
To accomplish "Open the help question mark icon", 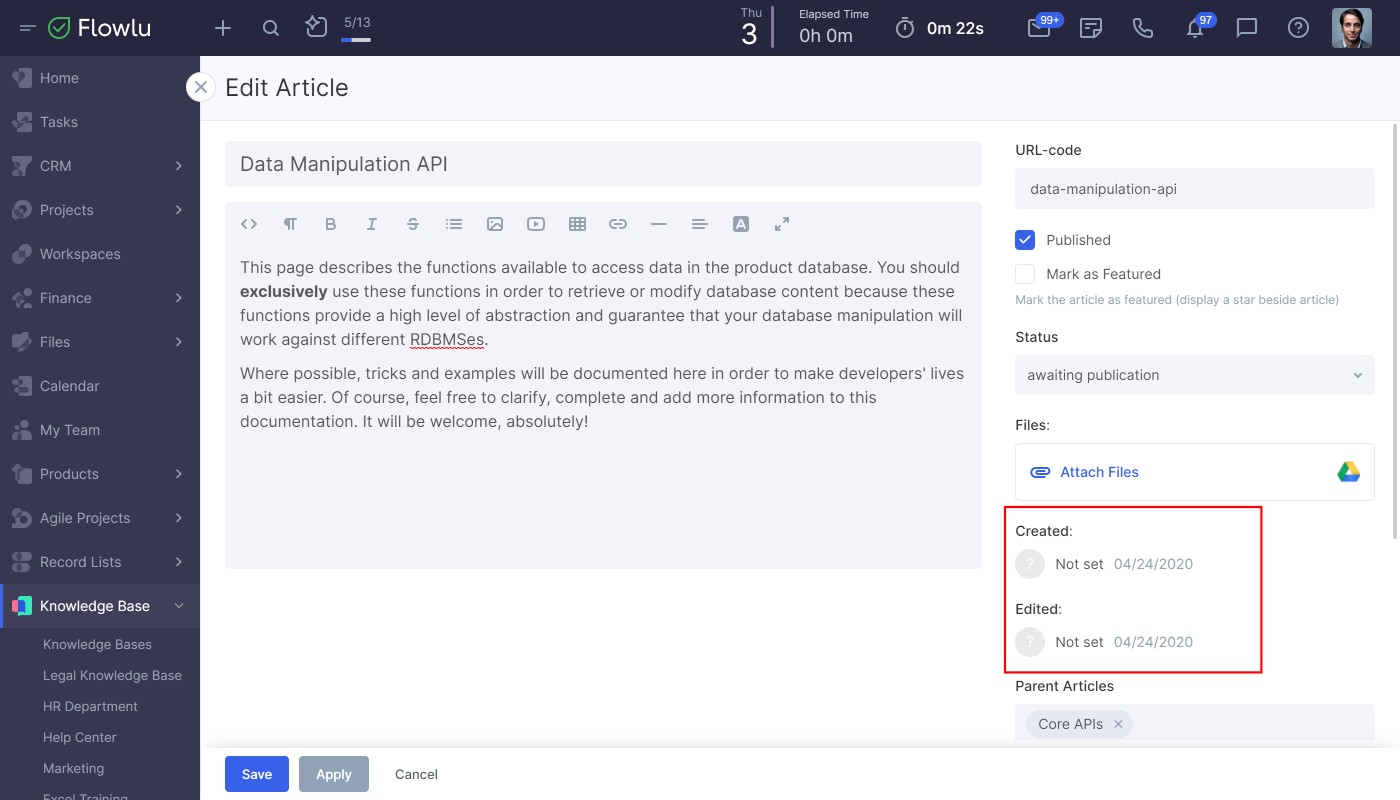I will [x=1299, y=28].
